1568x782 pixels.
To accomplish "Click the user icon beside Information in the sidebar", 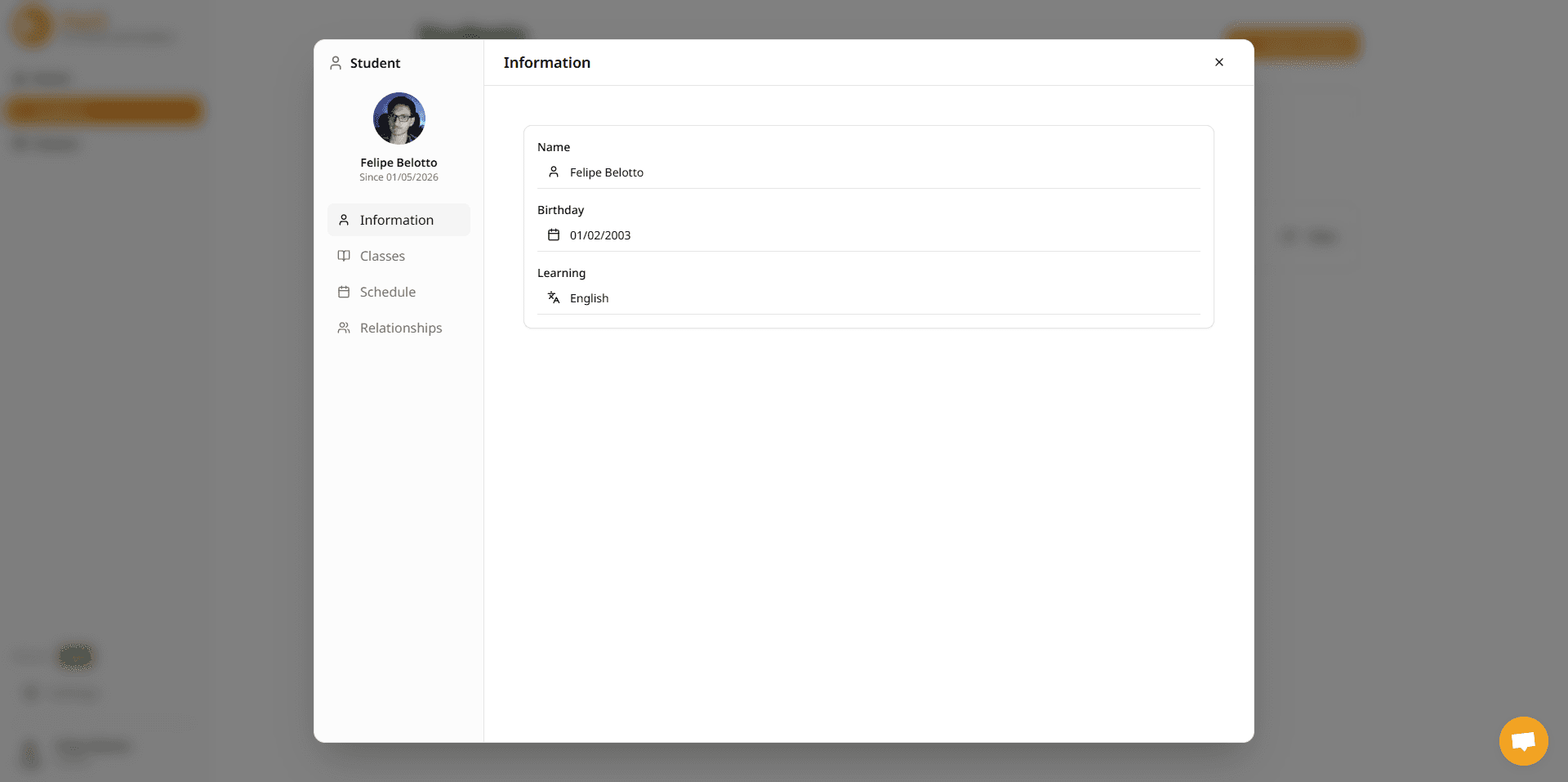I will pyautogui.click(x=344, y=220).
